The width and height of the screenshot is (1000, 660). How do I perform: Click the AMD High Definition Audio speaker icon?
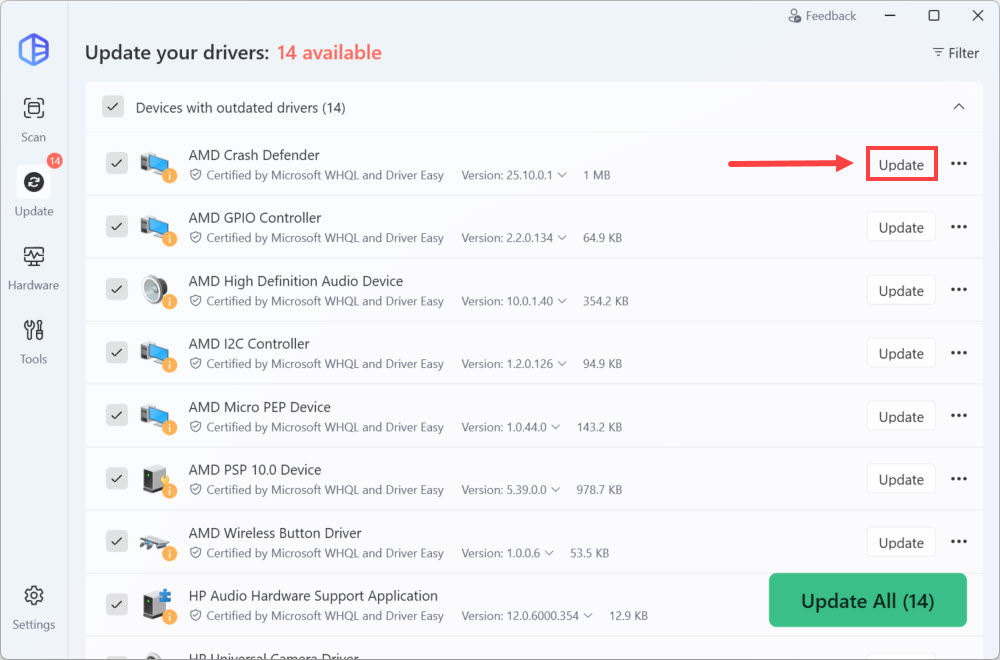[x=156, y=290]
